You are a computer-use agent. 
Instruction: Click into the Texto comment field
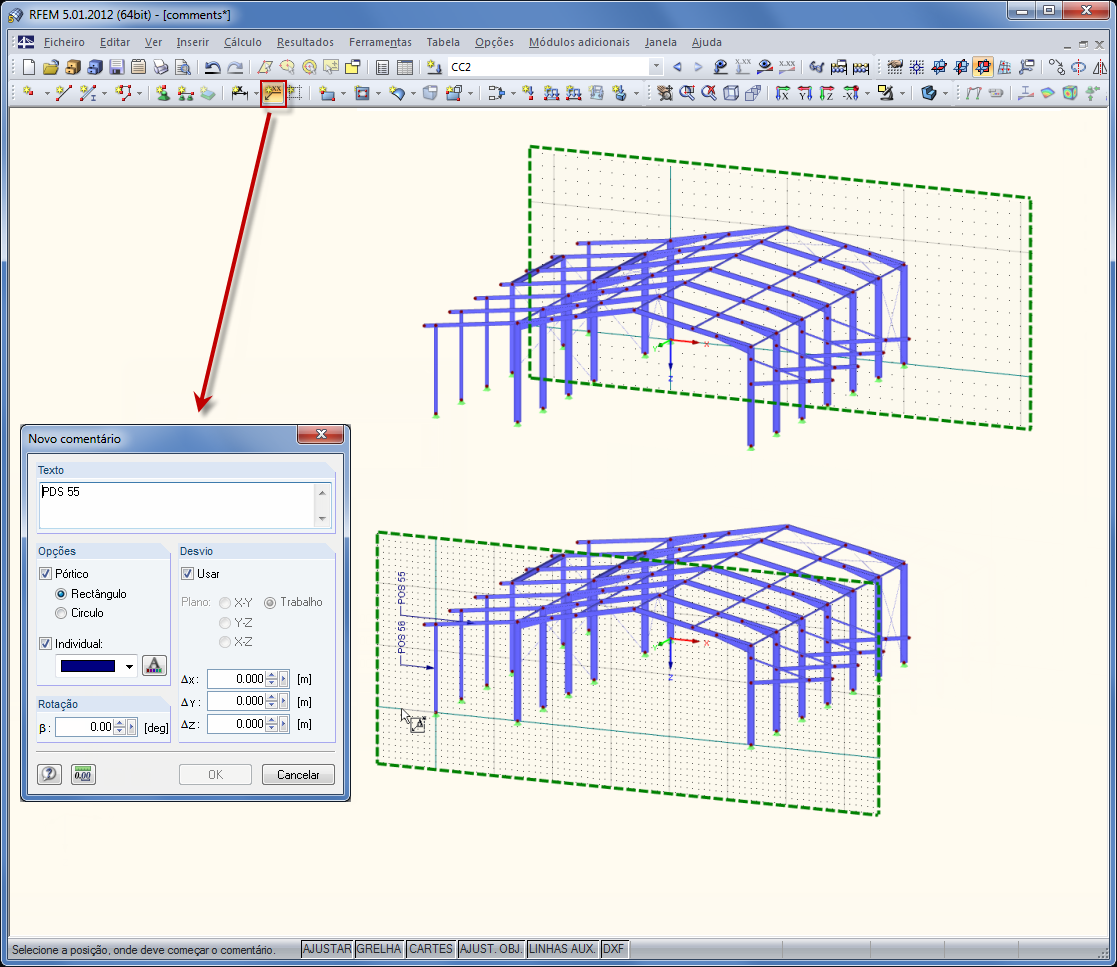pos(177,505)
